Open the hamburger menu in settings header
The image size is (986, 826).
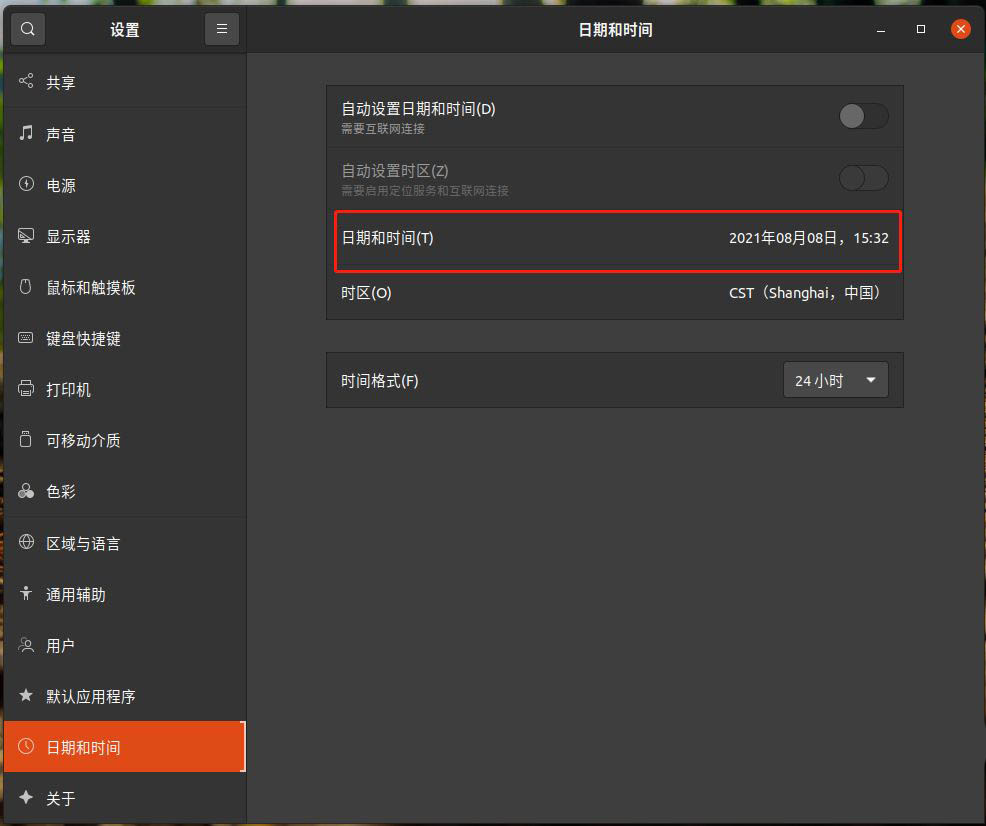pyautogui.click(x=221, y=29)
